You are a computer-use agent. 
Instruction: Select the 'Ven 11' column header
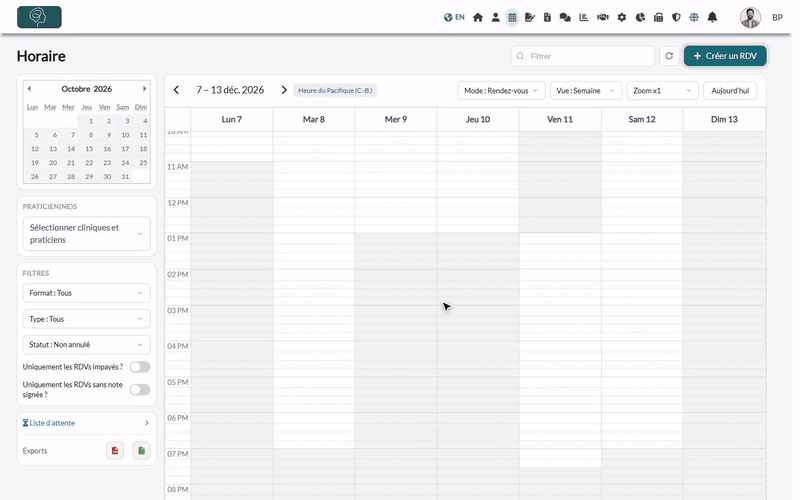(560, 119)
